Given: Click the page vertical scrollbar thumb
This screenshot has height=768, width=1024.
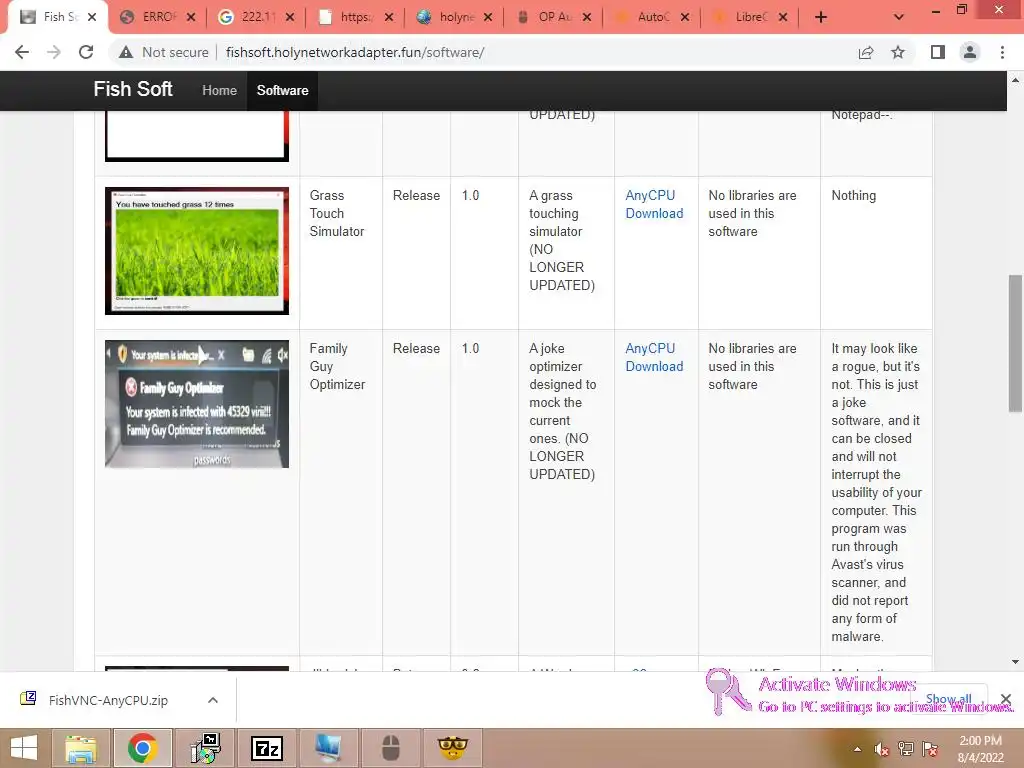Looking at the screenshot, I should pos(1015,344).
